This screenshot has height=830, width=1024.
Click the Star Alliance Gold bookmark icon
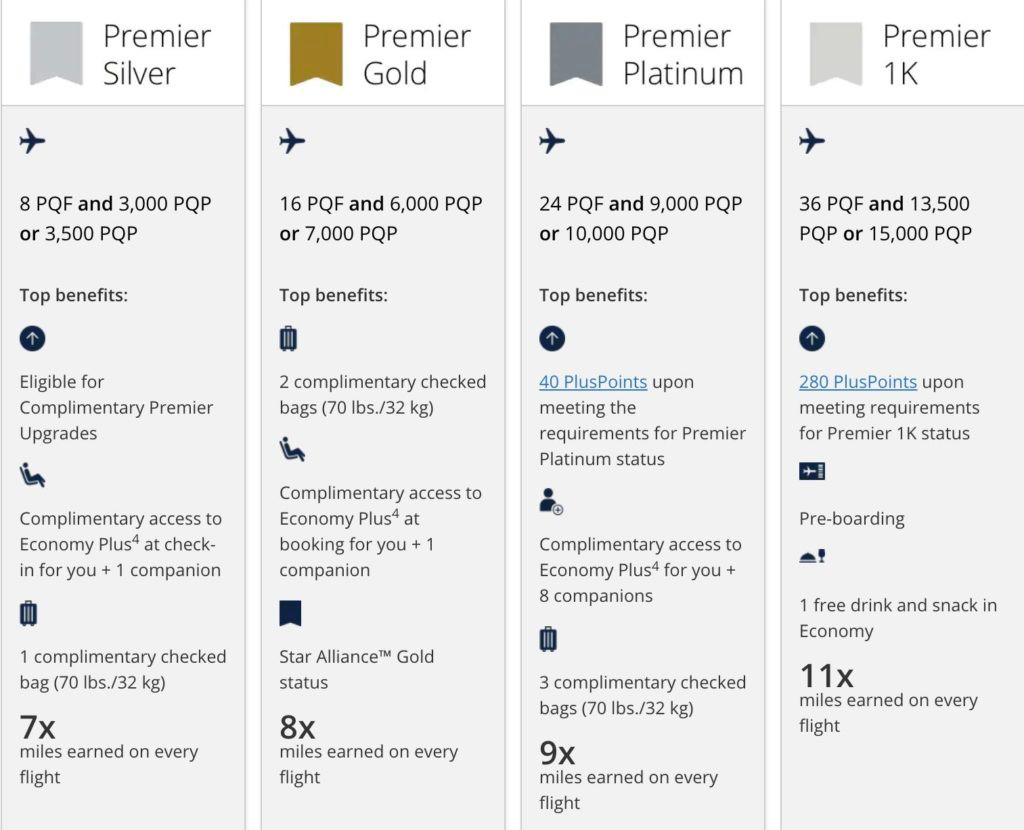click(x=290, y=614)
